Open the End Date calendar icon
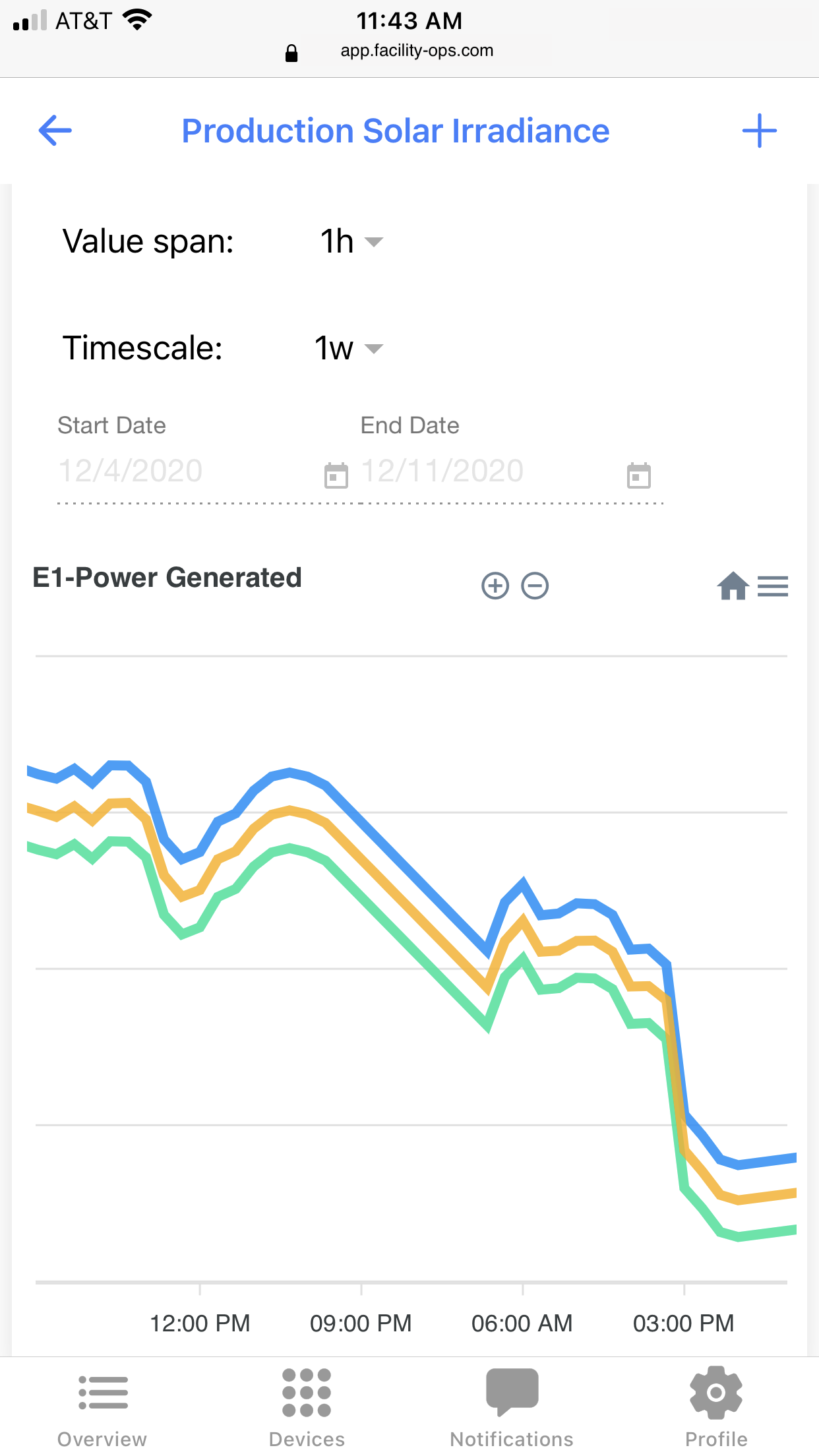The width and height of the screenshot is (819, 1456). pyautogui.click(x=638, y=475)
